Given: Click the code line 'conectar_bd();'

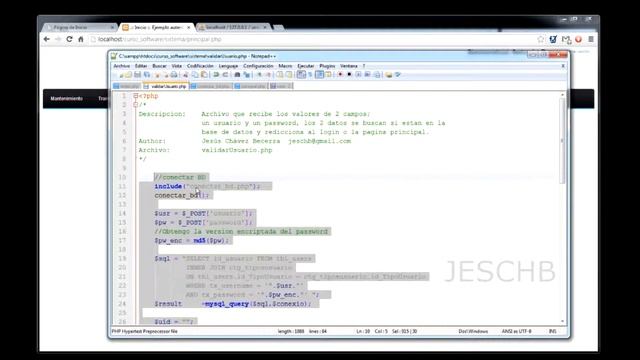Looking at the screenshot, I should pos(182,195).
